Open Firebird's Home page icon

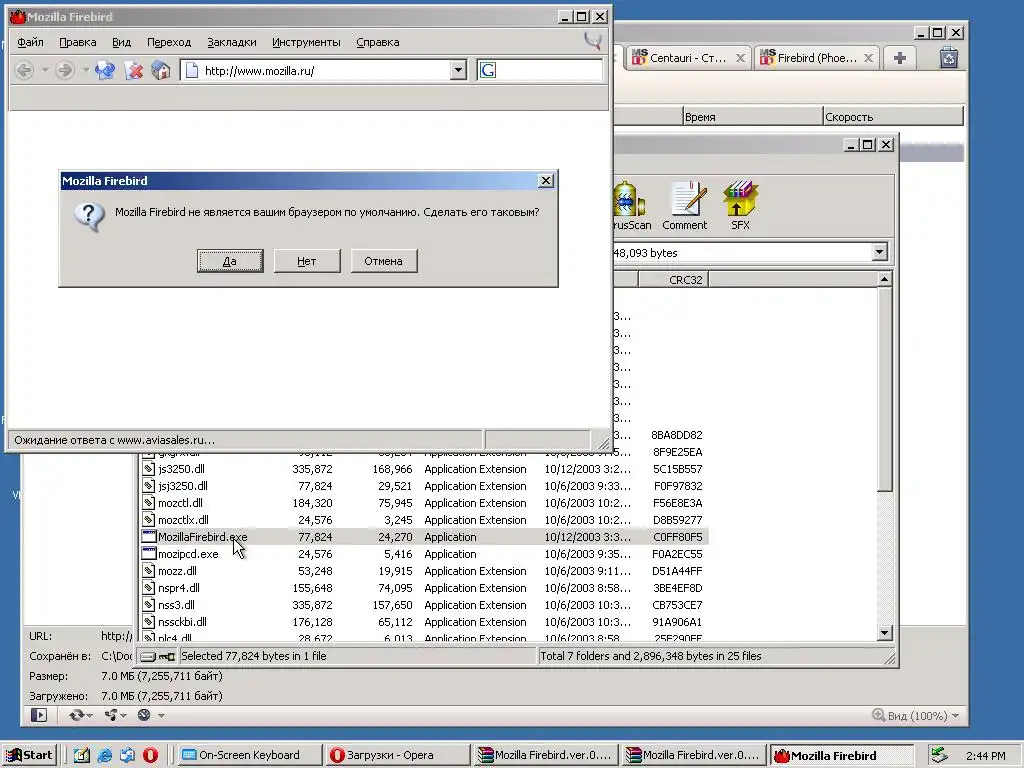click(x=161, y=70)
